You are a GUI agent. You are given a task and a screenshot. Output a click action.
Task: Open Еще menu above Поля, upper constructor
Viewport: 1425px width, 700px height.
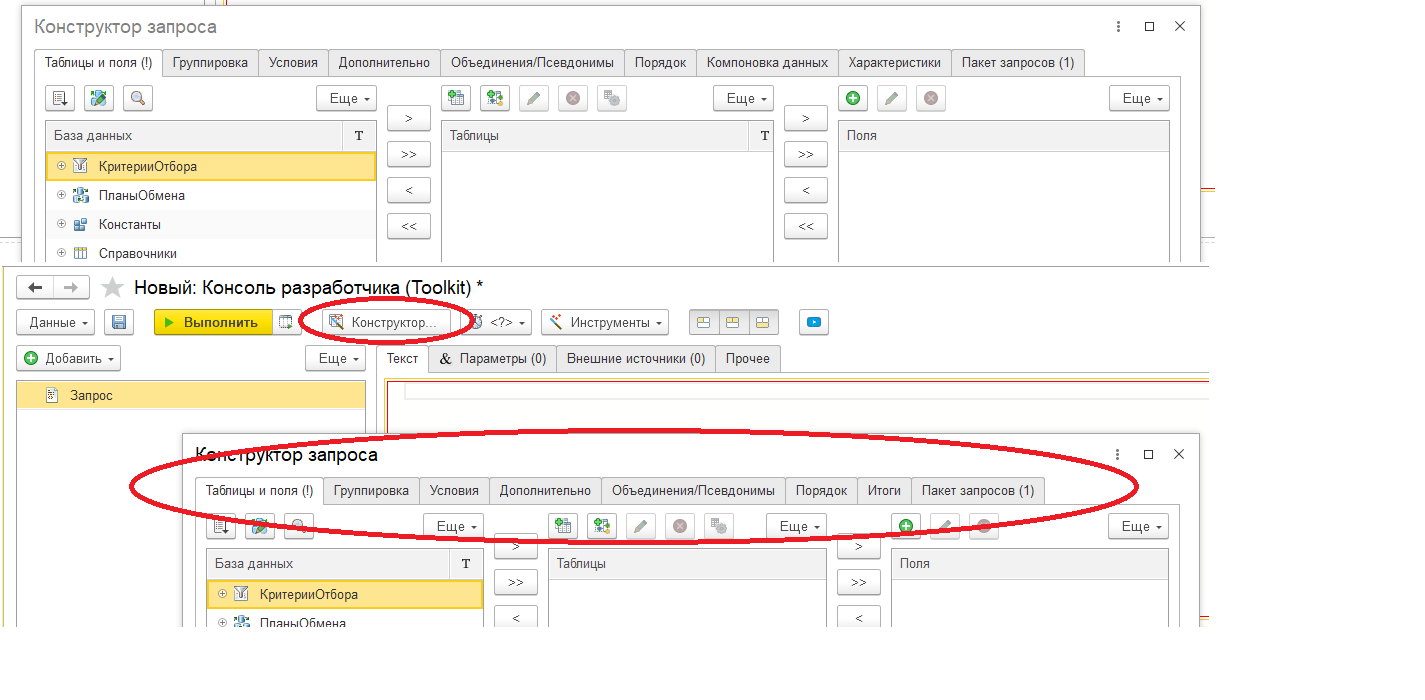[1139, 98]
